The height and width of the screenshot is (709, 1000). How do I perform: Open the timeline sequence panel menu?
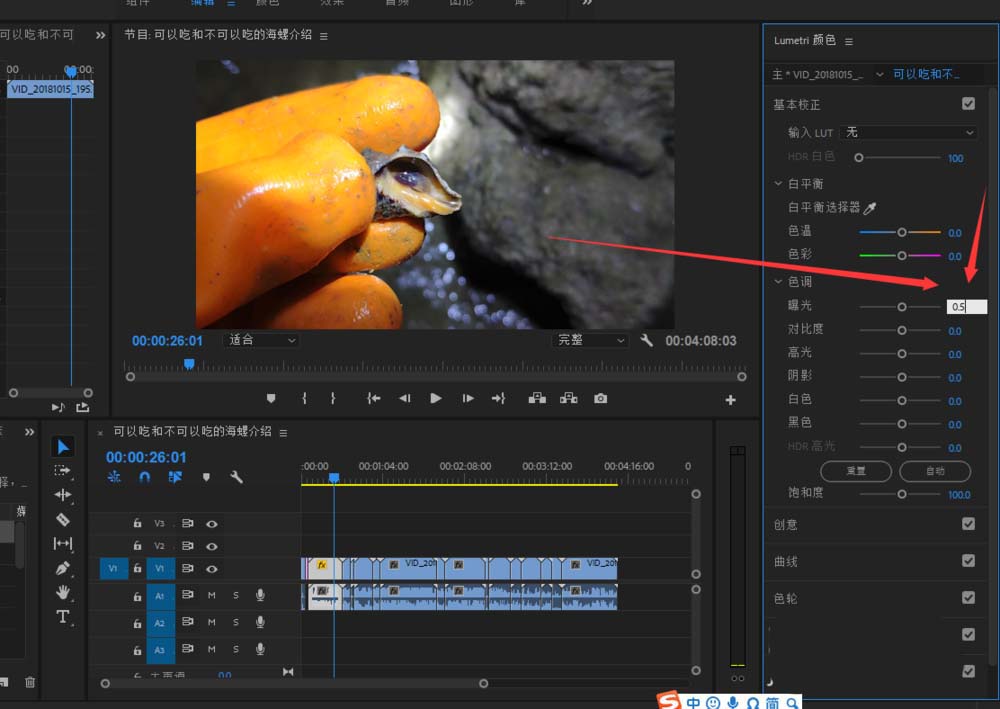pyautogui.click(x=283, y=433)
